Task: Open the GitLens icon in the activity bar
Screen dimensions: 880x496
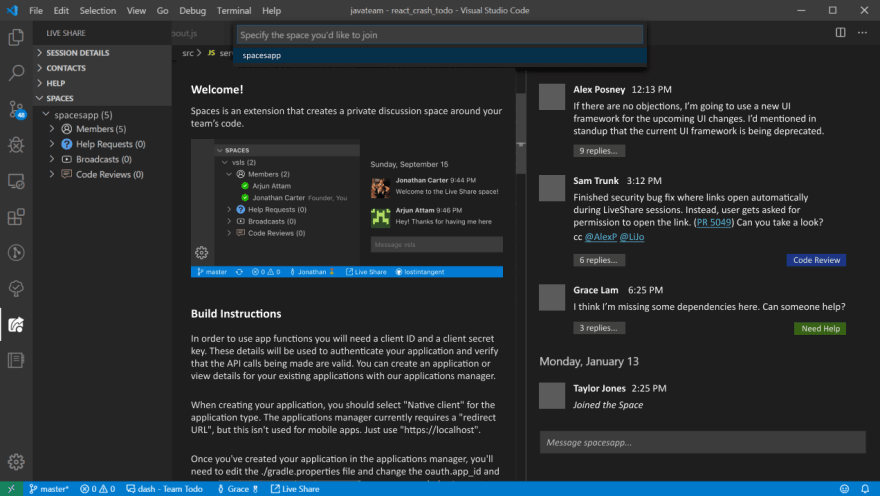Action: tap(16, 252)
